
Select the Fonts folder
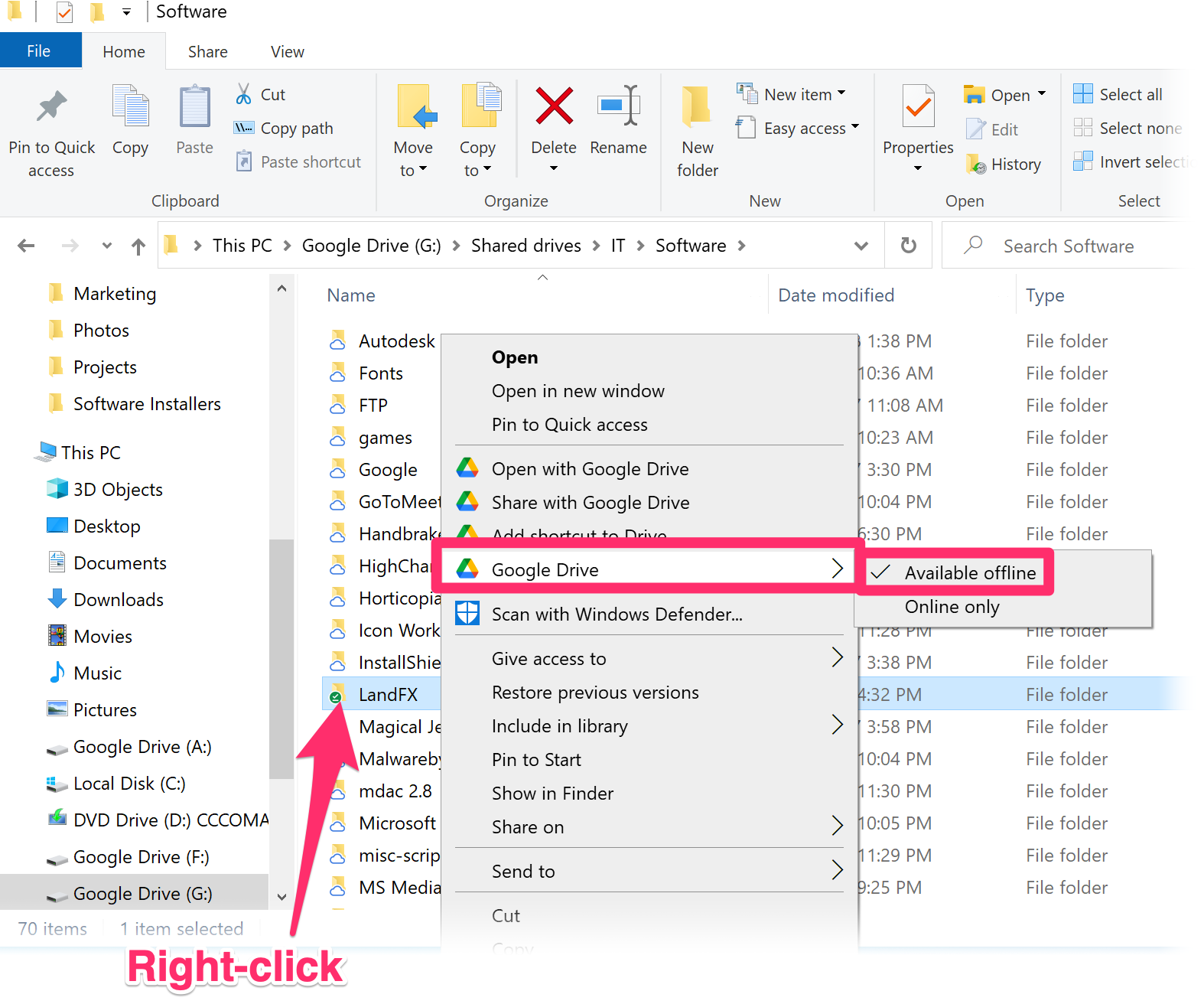click(x=367, y=373)
